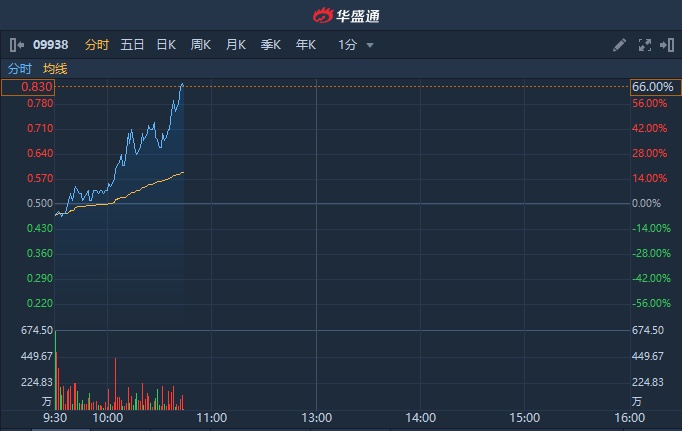Click the stock code 09938
Viewport: 682px width, 431px height.
click(x=49, y=45)
